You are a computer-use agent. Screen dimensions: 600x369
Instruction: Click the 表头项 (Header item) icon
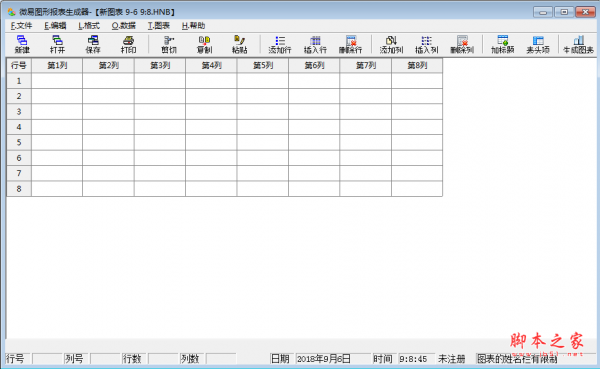[x=538, y=44]
